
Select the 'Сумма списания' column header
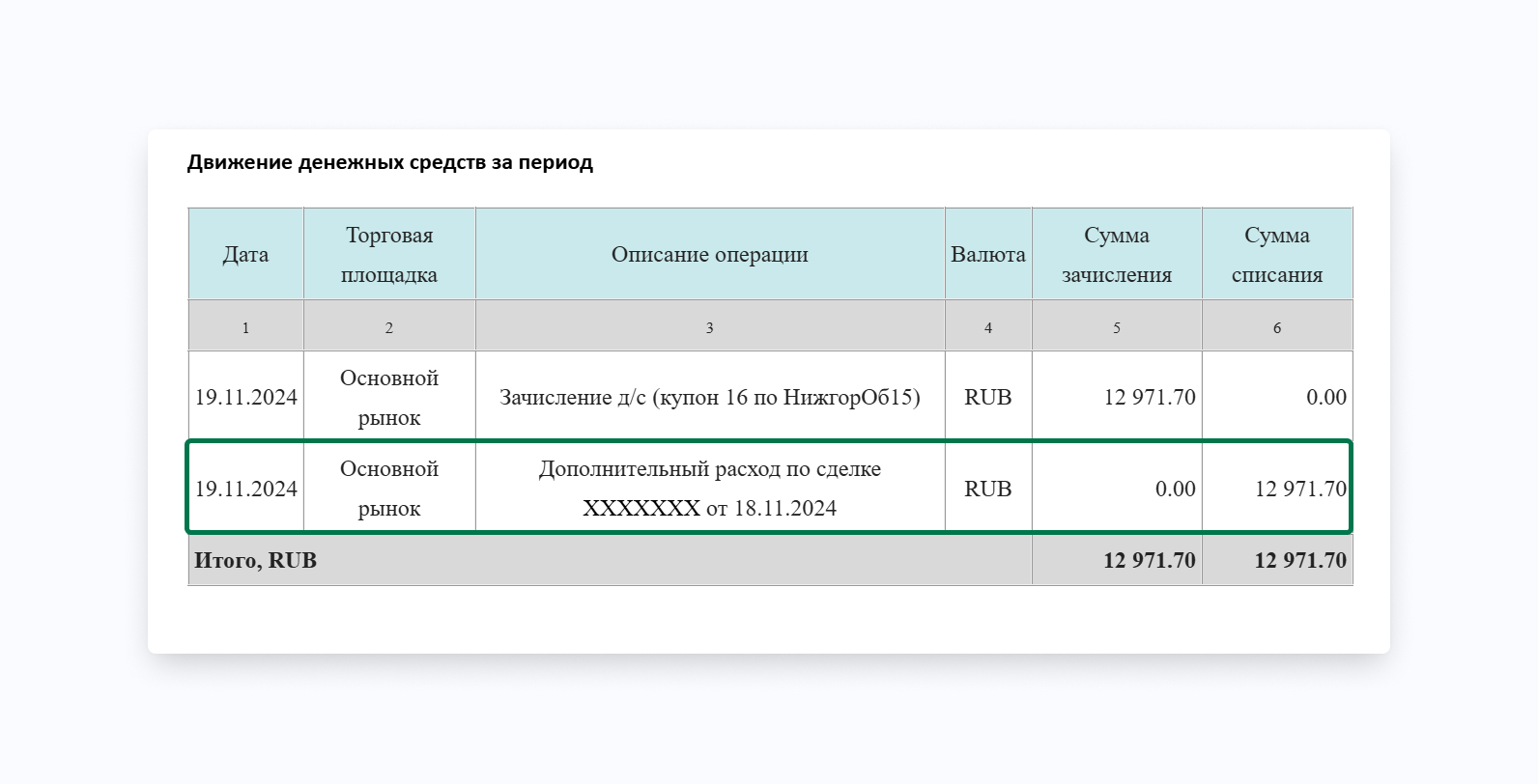point(1277,254)
